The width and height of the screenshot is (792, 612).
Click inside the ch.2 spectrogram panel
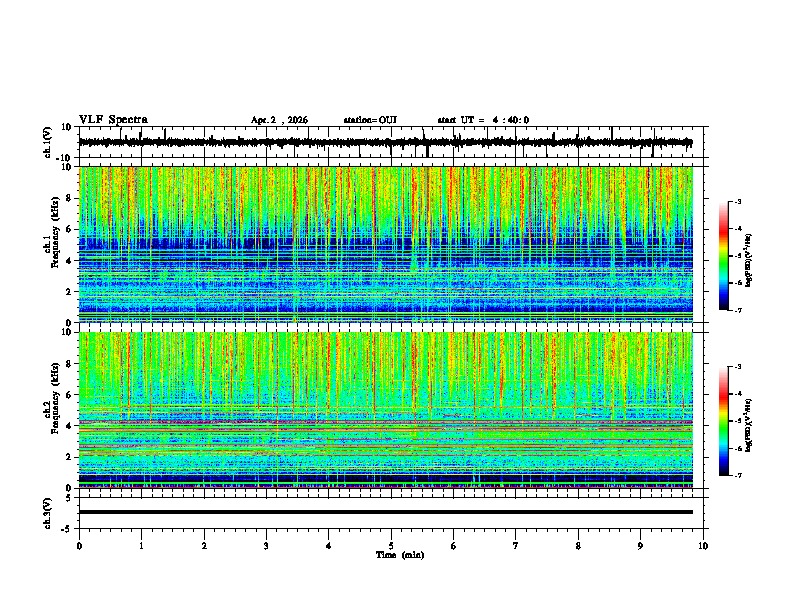click(x=385, y=410)
